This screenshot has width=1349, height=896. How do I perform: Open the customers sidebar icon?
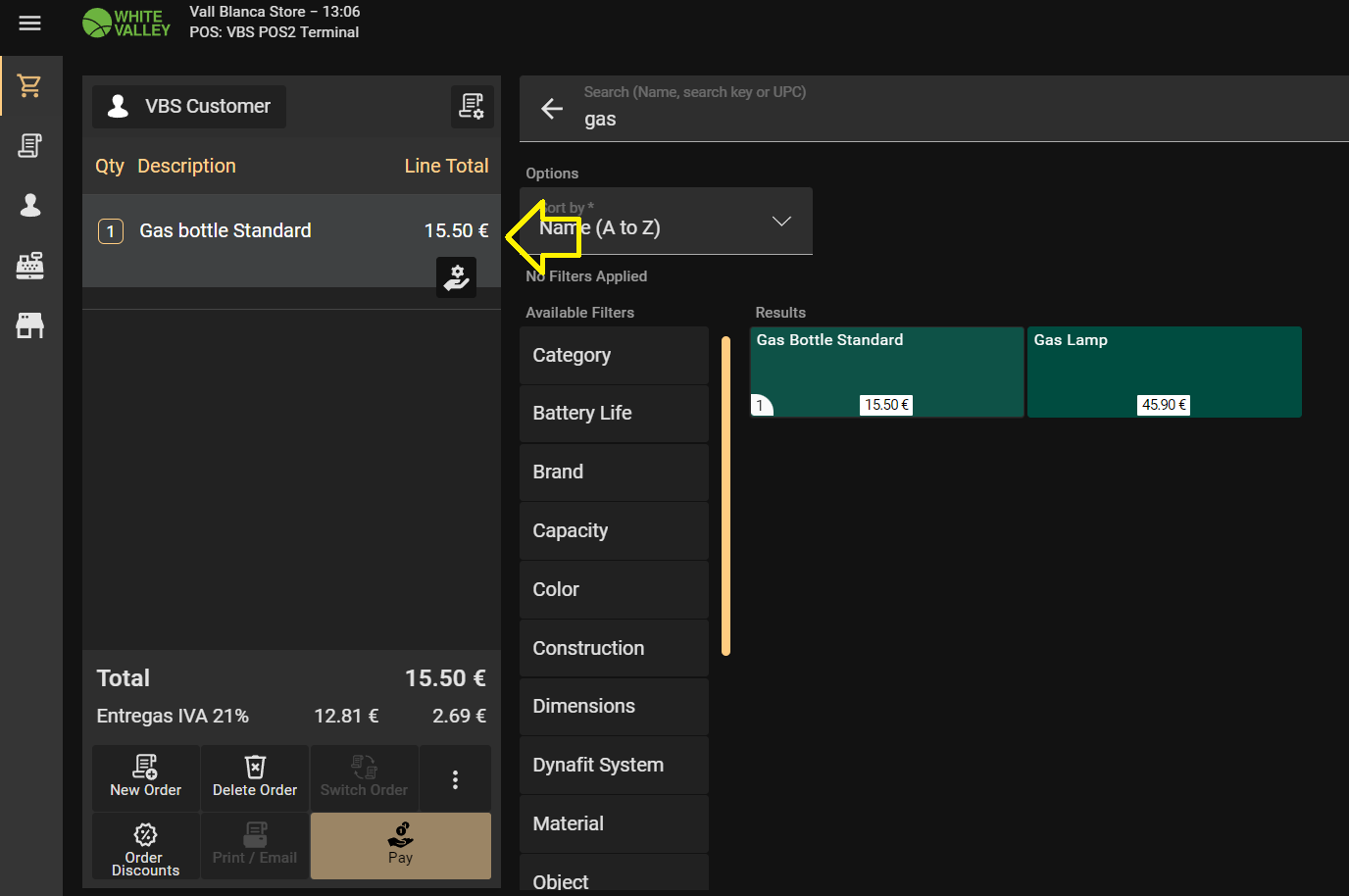pyautogui.click(x=30, y=205)
